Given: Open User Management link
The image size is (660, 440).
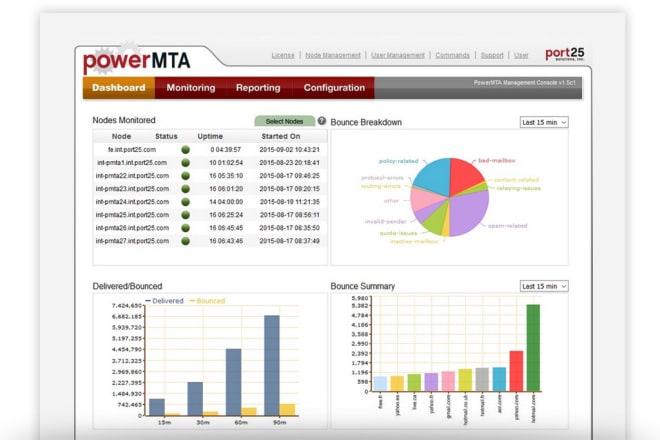Looking at the screenshot, I should point(398,55).
